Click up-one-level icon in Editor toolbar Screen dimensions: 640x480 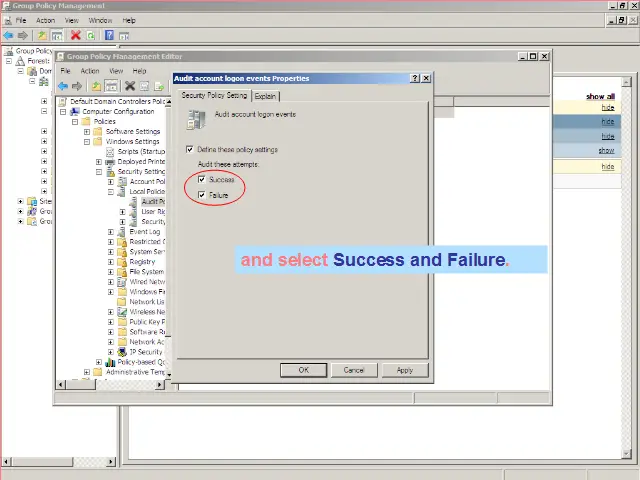point(96,86)
